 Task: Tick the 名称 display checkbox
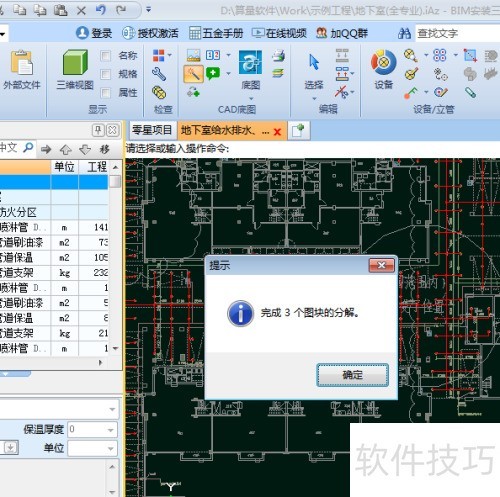tap(105, 56)
